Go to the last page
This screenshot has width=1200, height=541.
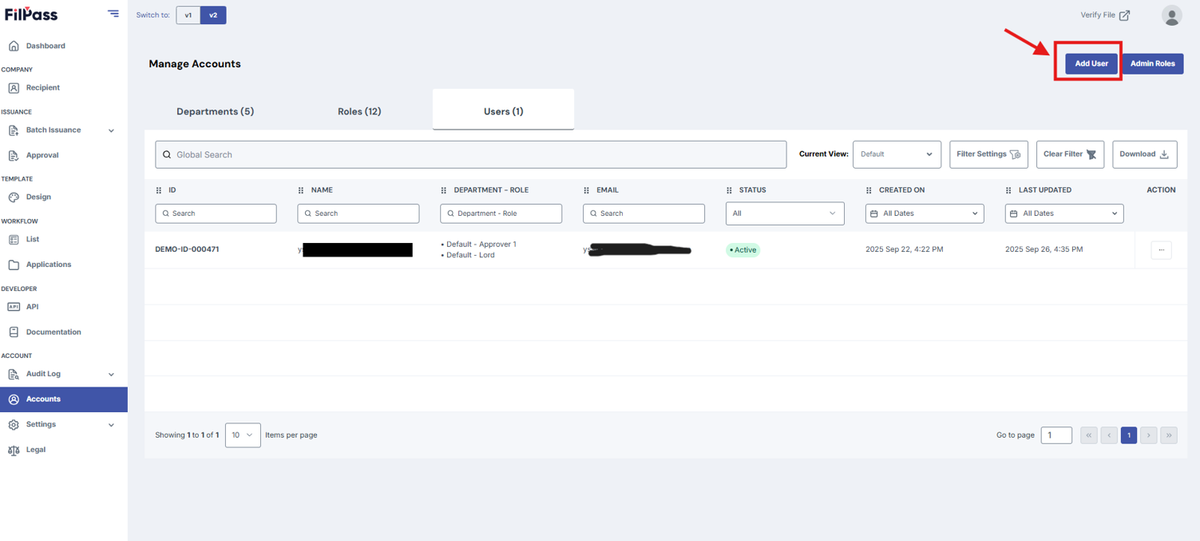[1169, 435]
